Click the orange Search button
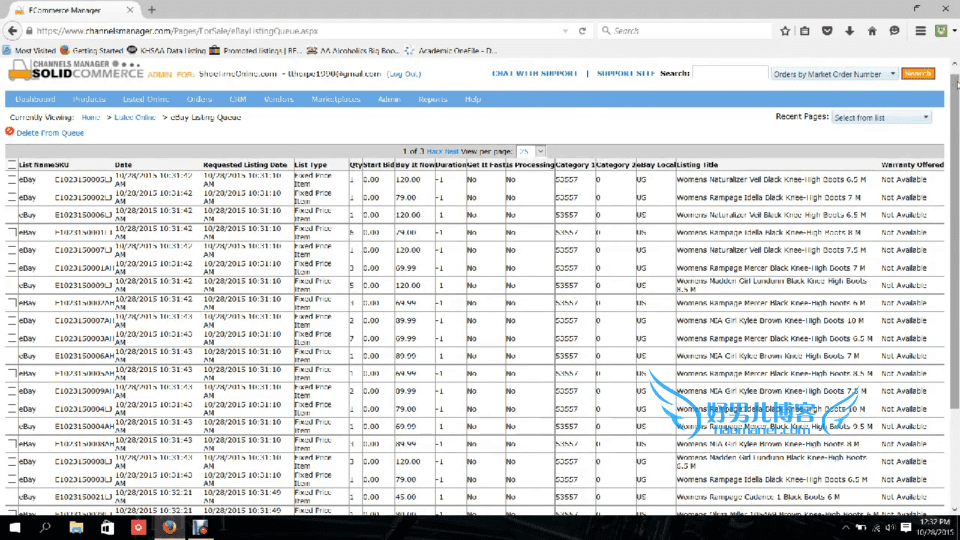The width and height of the screenshot is (960, 540). click(918, 73)
